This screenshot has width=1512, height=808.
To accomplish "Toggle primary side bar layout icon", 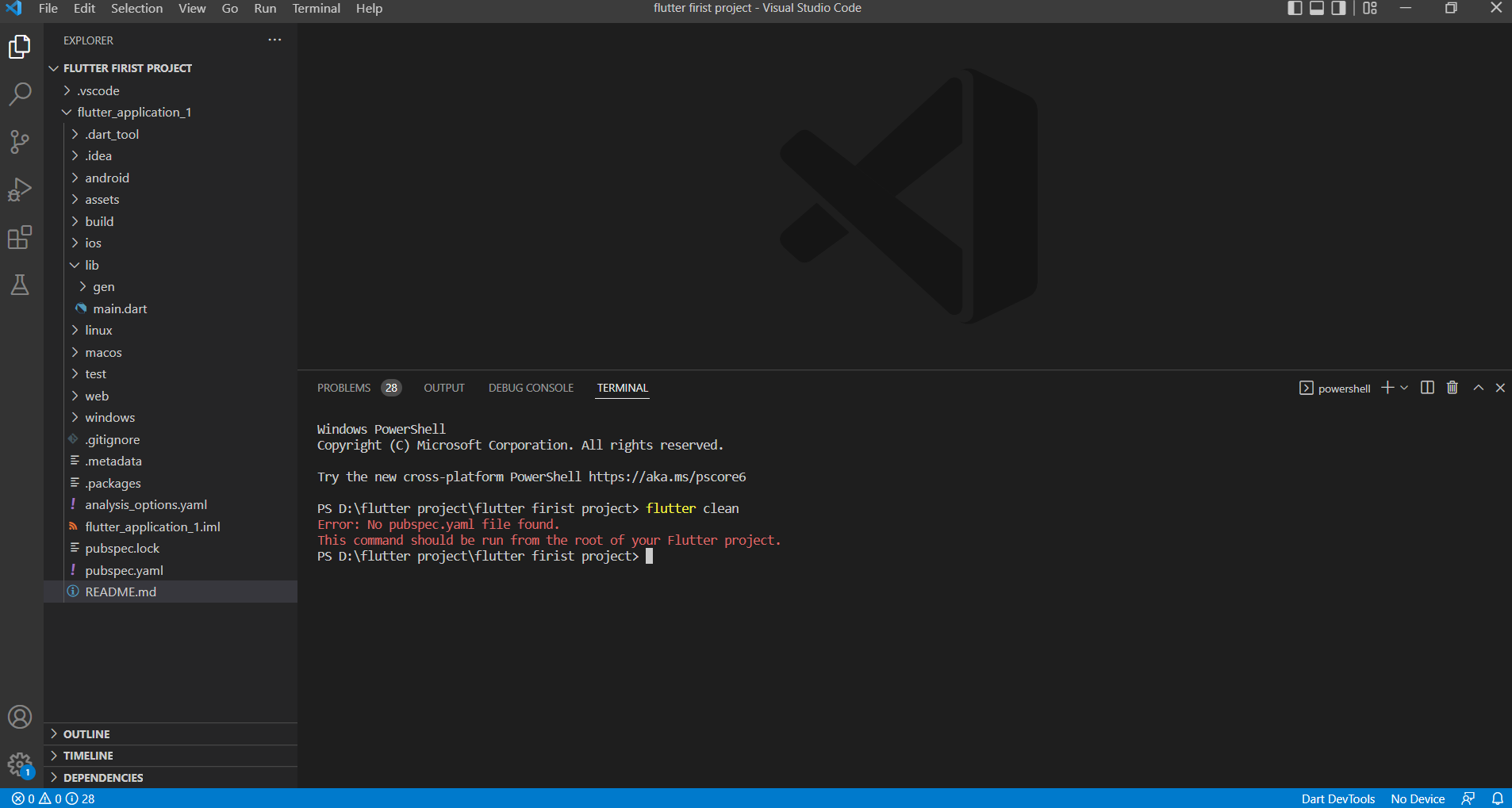I will (1295, 8).
